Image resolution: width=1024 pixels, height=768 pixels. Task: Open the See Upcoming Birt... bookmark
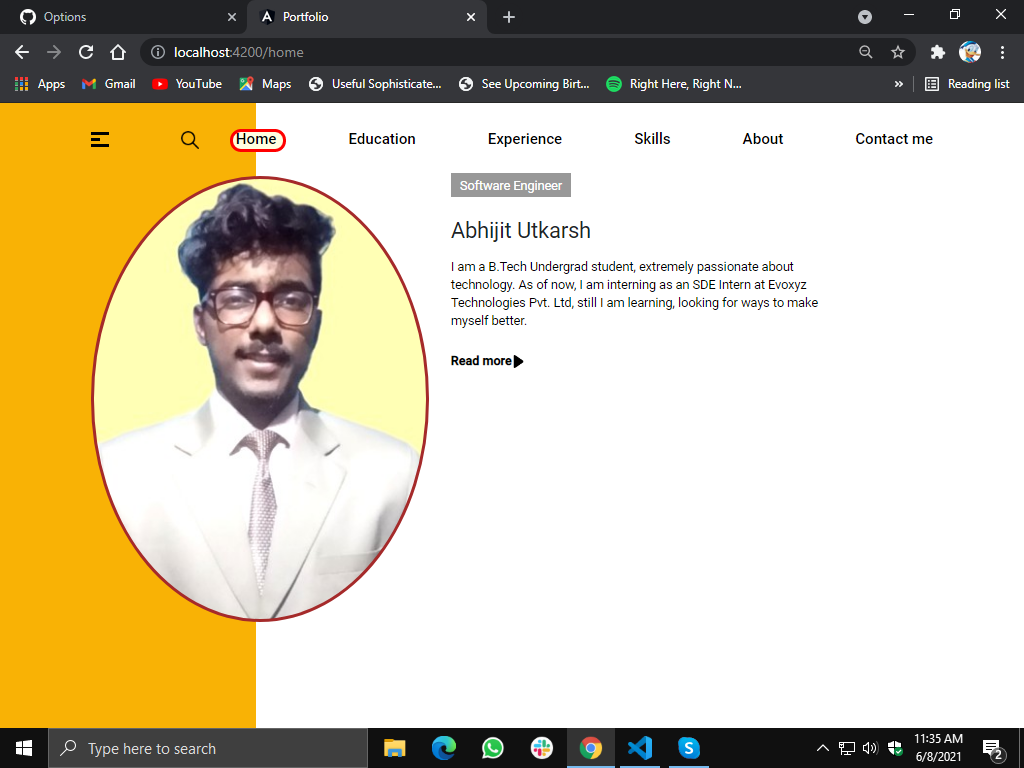click(x=524, y=84)
